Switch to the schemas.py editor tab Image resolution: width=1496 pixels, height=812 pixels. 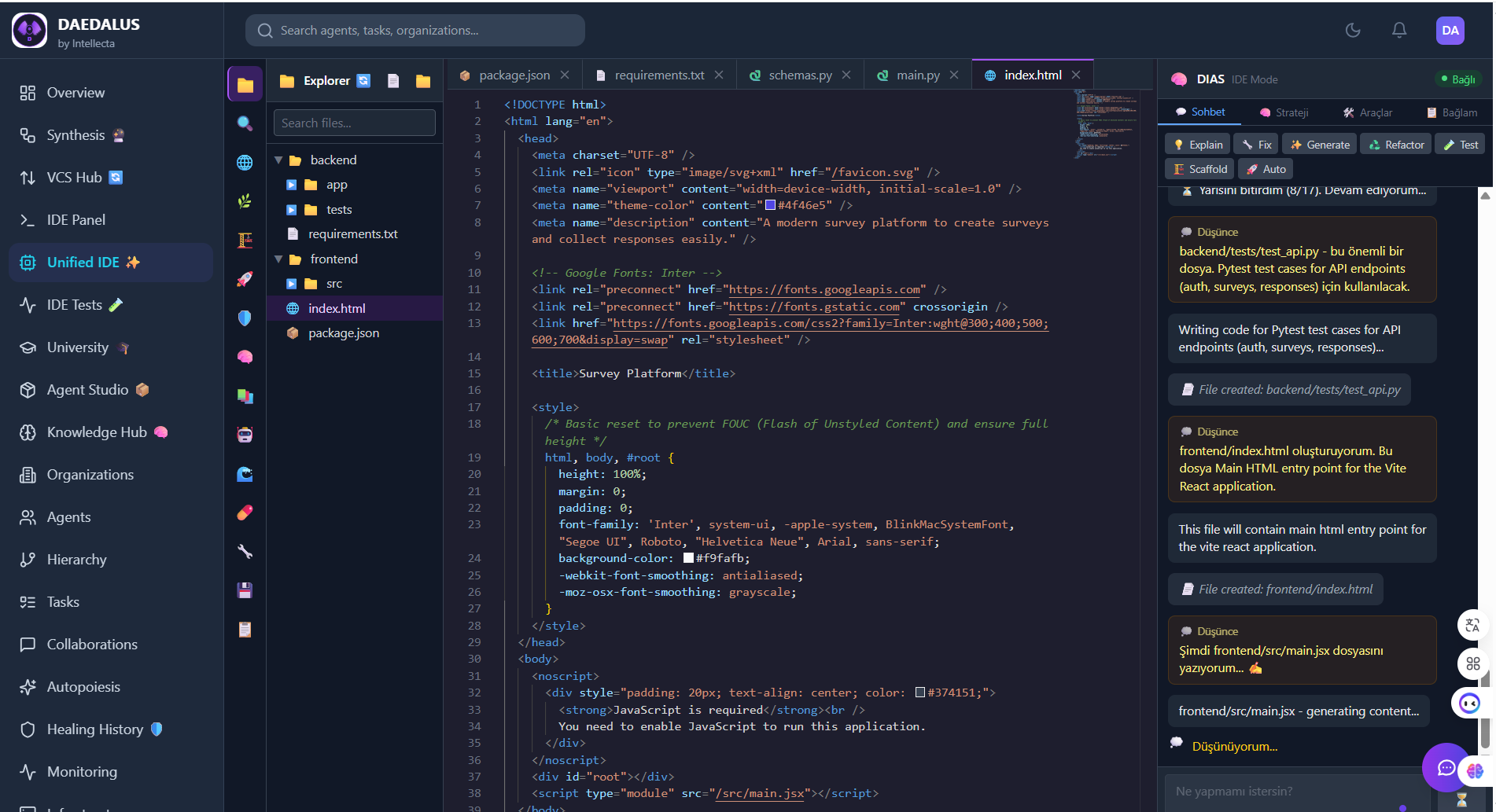pyautogui.click(x=800, y=75)
